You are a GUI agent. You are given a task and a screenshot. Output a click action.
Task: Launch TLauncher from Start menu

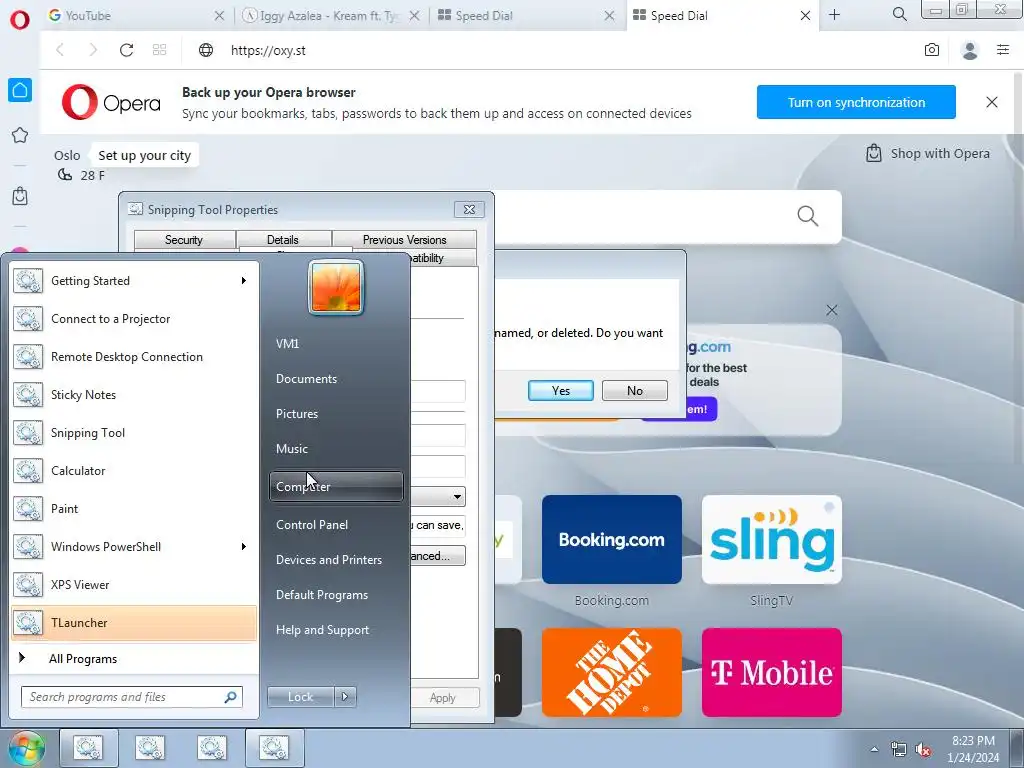[x=134, y=622]
